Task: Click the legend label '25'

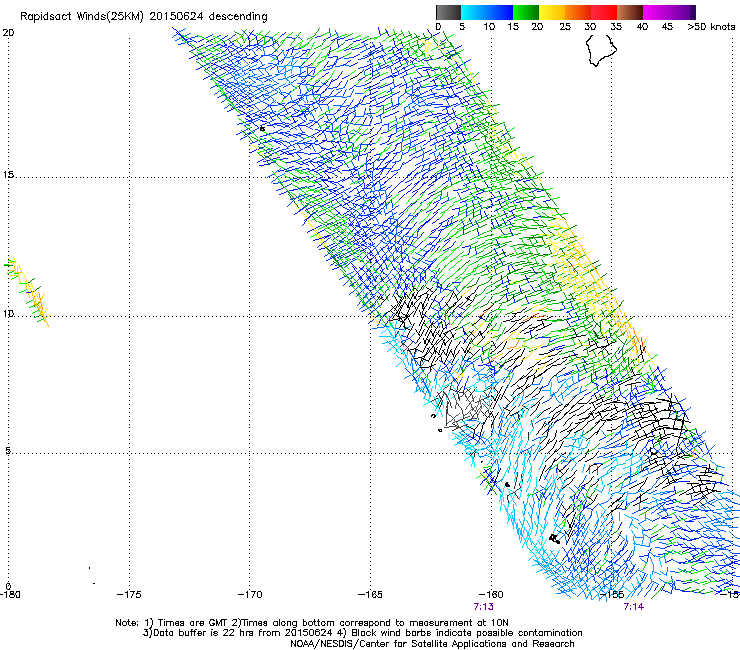Action: (x=565, y=27)
